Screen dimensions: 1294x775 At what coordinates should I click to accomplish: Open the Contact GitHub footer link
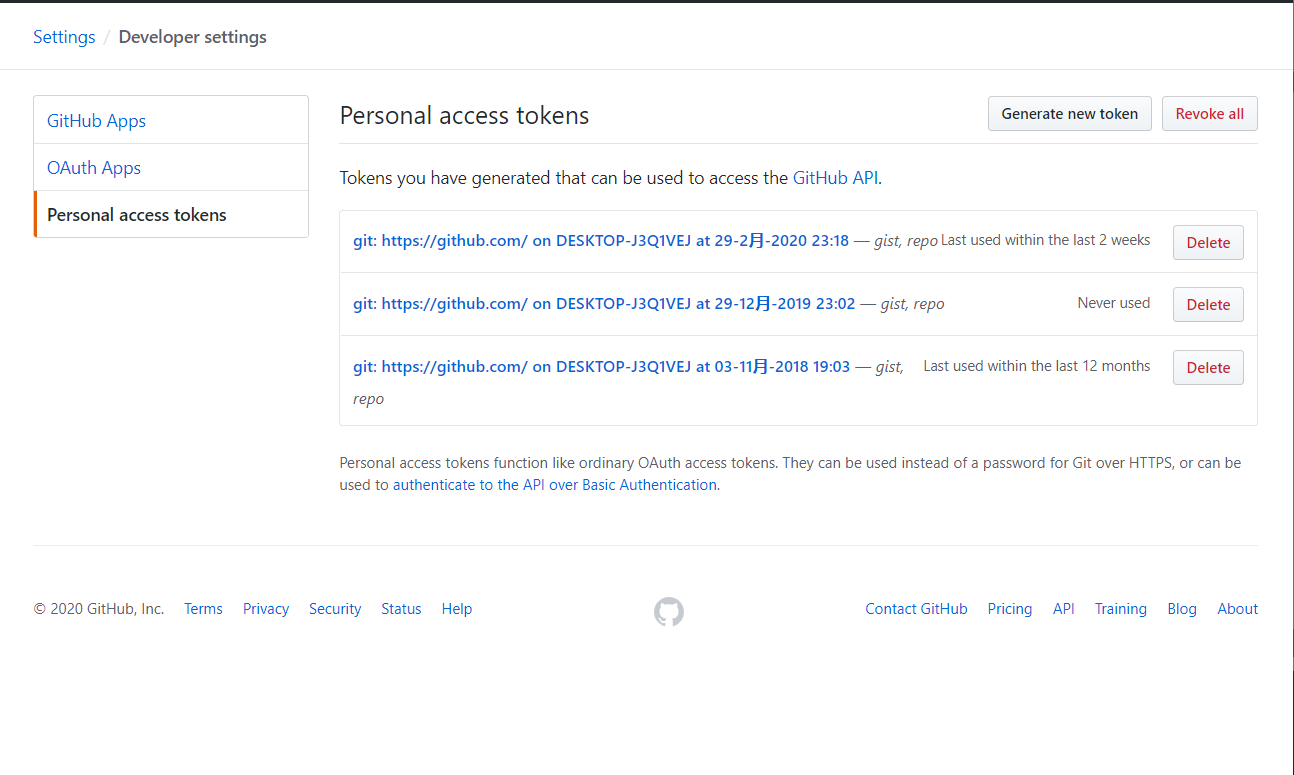tap(917, 609)
